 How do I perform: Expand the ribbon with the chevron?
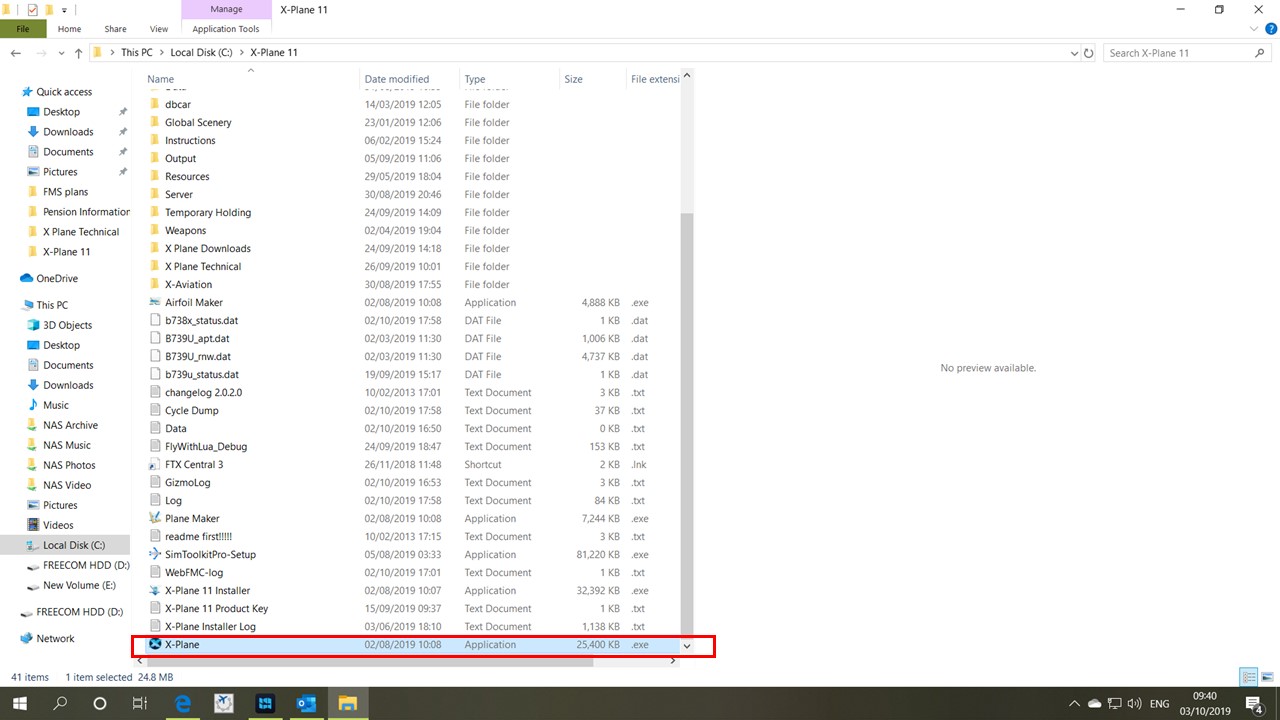1255,29
